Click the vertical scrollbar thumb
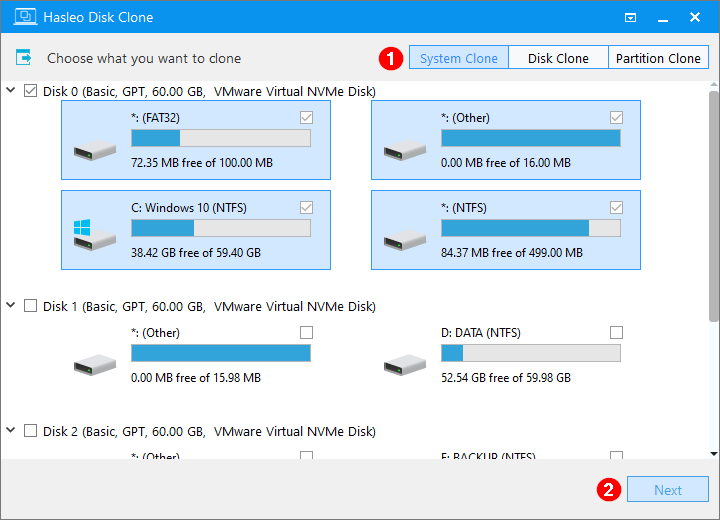Screen dimensions: 720x520 pyautogui.click(x=714, y=206)
